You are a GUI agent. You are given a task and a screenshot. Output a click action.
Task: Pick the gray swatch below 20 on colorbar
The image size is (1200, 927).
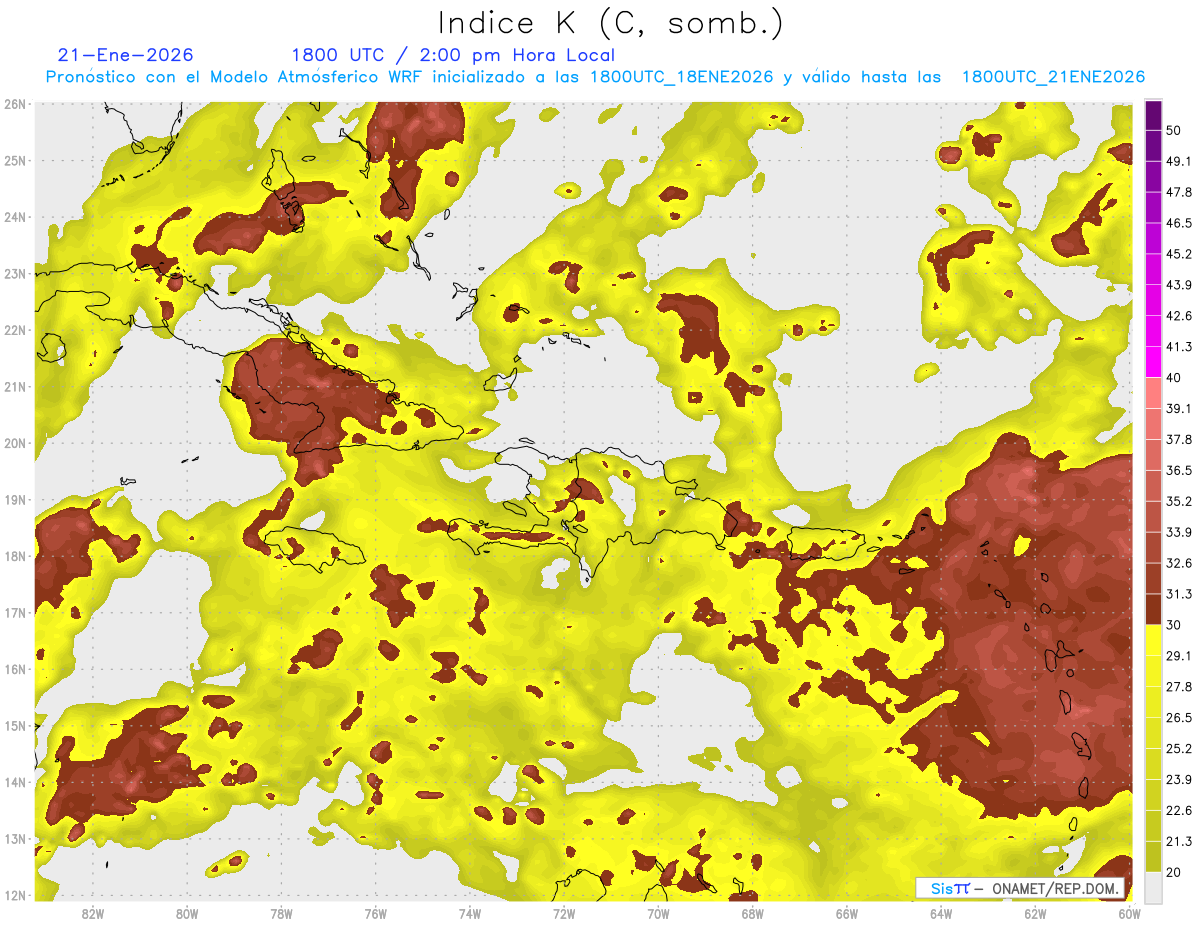pos(1153,887)
